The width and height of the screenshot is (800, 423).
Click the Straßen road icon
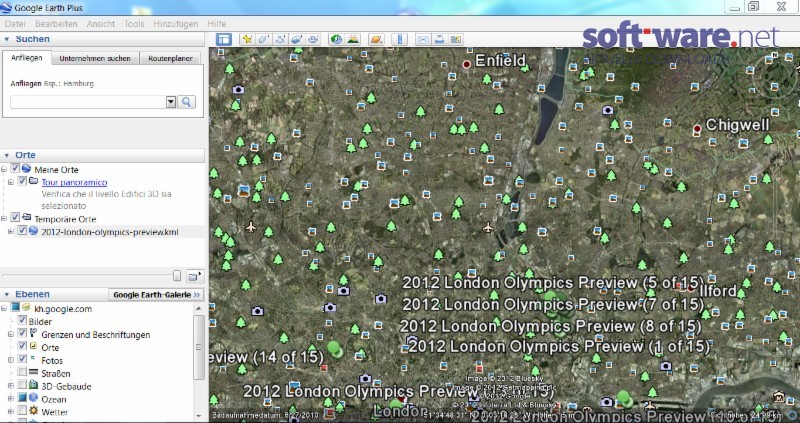tap(34, 372)
